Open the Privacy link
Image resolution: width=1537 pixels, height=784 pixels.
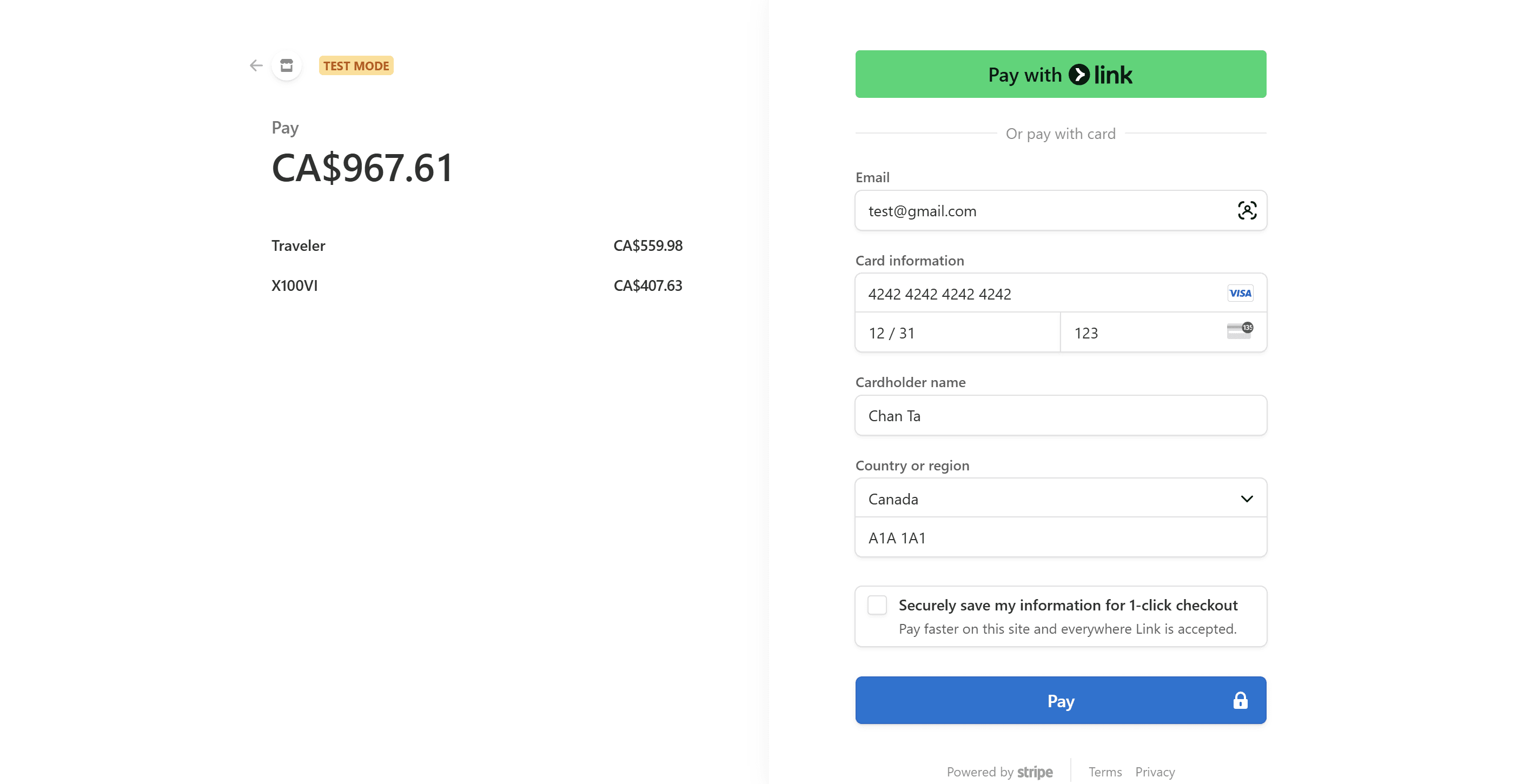tap(1155, 772)
